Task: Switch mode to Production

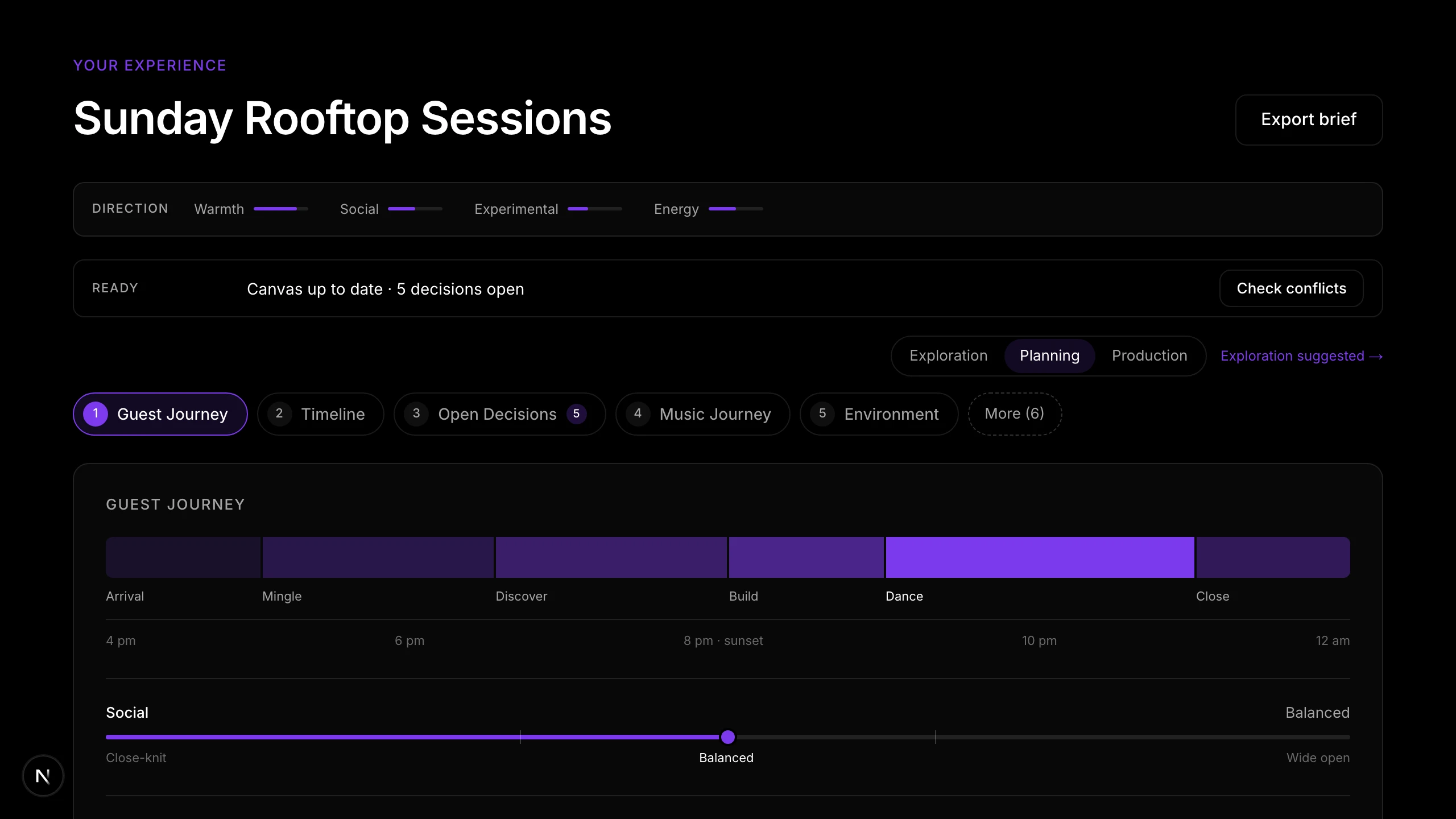Action: click(x=1149, y=355)
